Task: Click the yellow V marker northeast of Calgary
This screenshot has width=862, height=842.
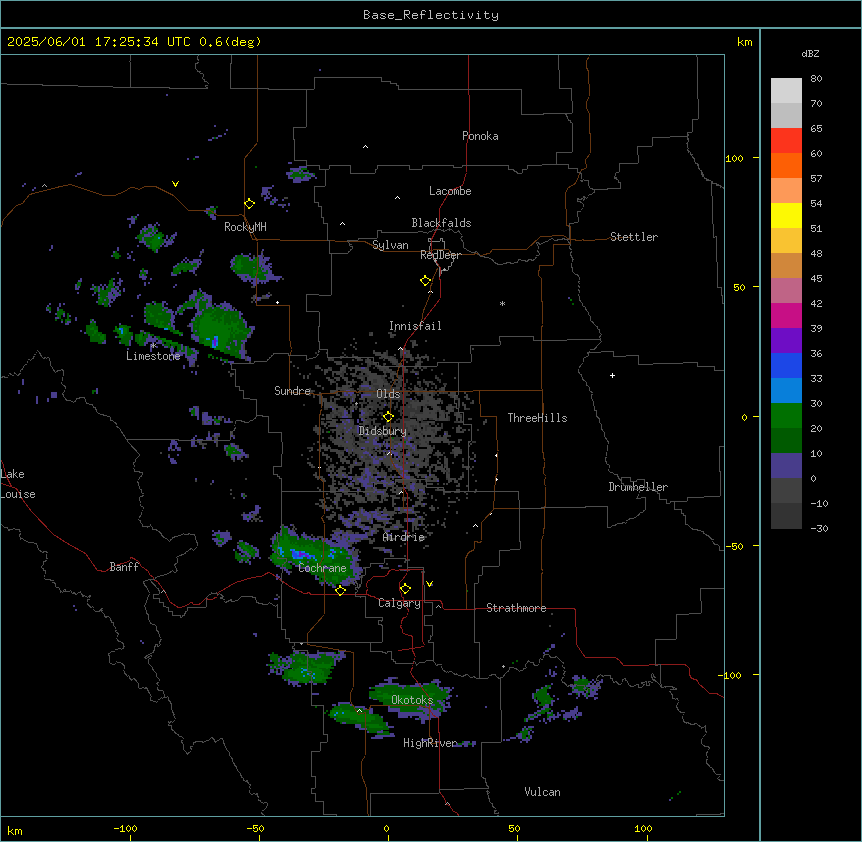Action: click(429, 584)
